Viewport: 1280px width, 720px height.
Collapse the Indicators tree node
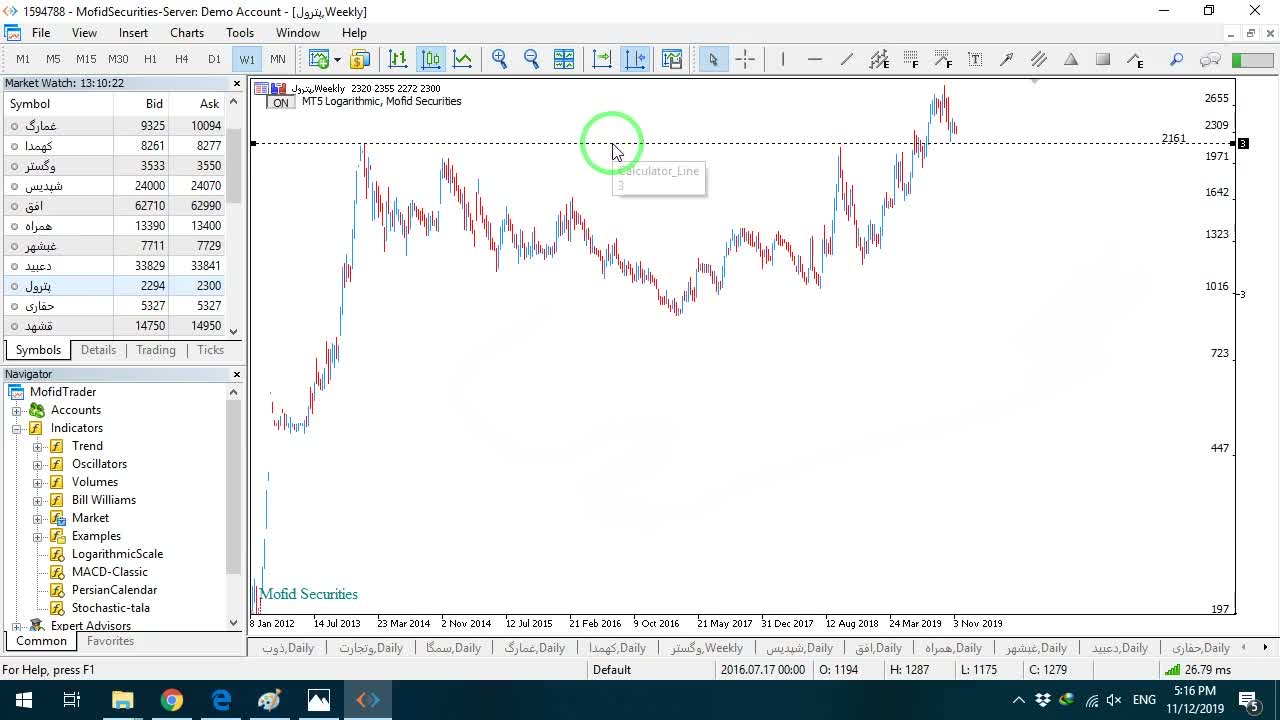click(x=17, y=428)
